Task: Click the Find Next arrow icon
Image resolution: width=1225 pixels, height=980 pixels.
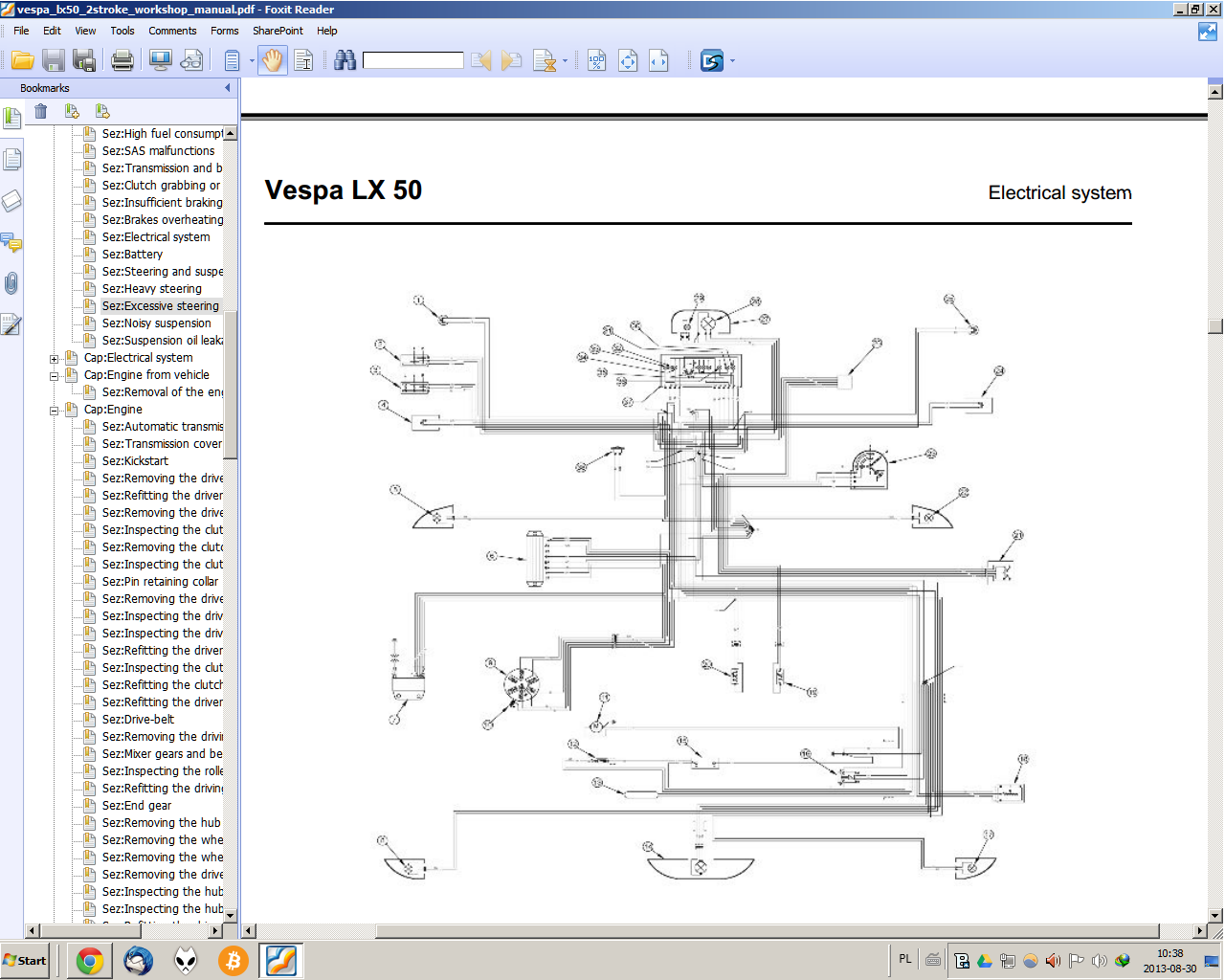Action: click(x=512, y=61)
